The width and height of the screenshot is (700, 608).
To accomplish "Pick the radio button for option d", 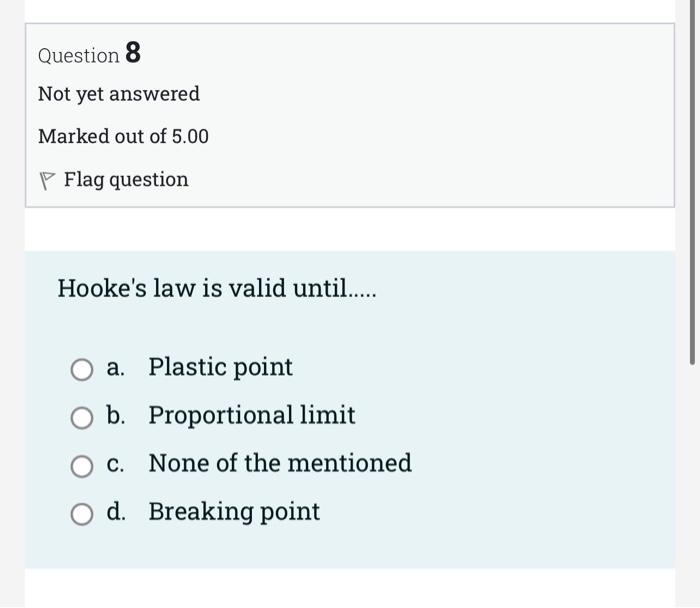I will tap(82, 514).
